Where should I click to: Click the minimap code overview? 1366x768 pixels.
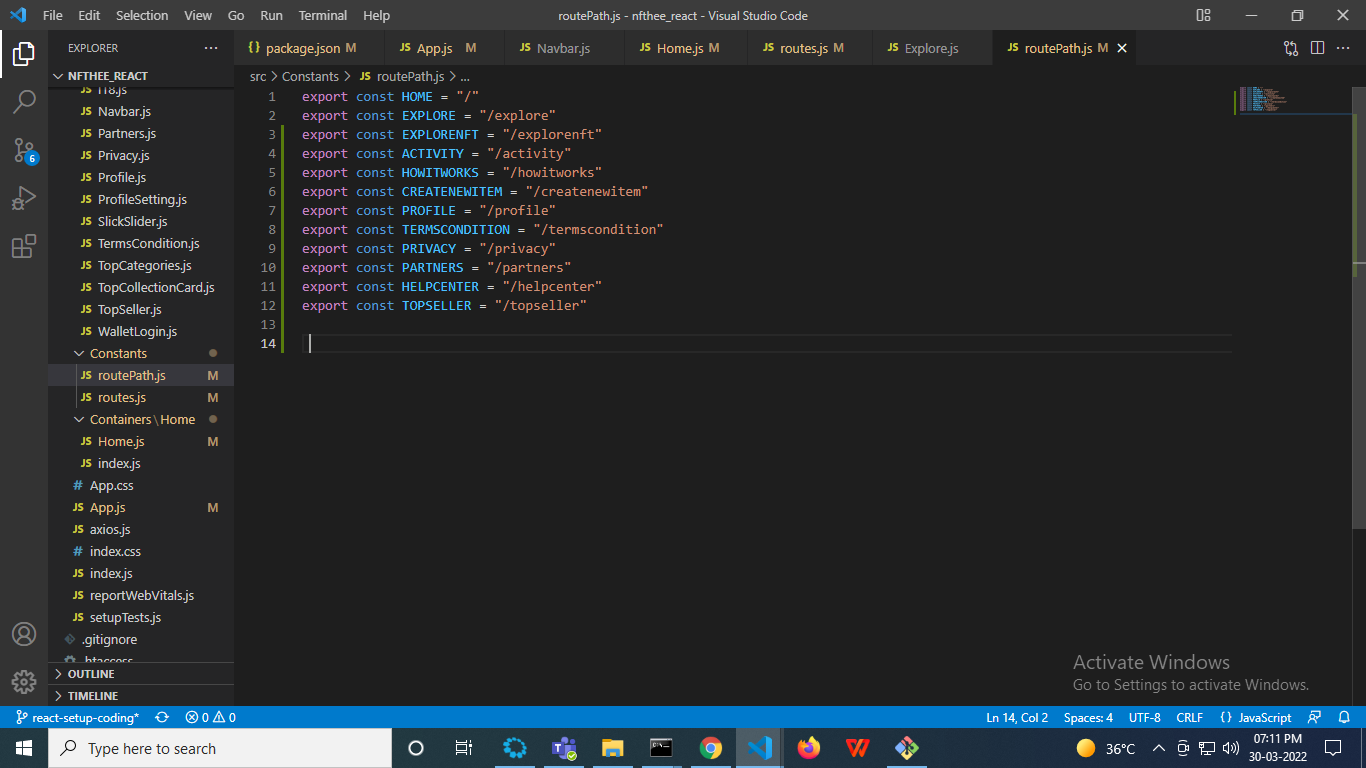[x=1260, y=99]
